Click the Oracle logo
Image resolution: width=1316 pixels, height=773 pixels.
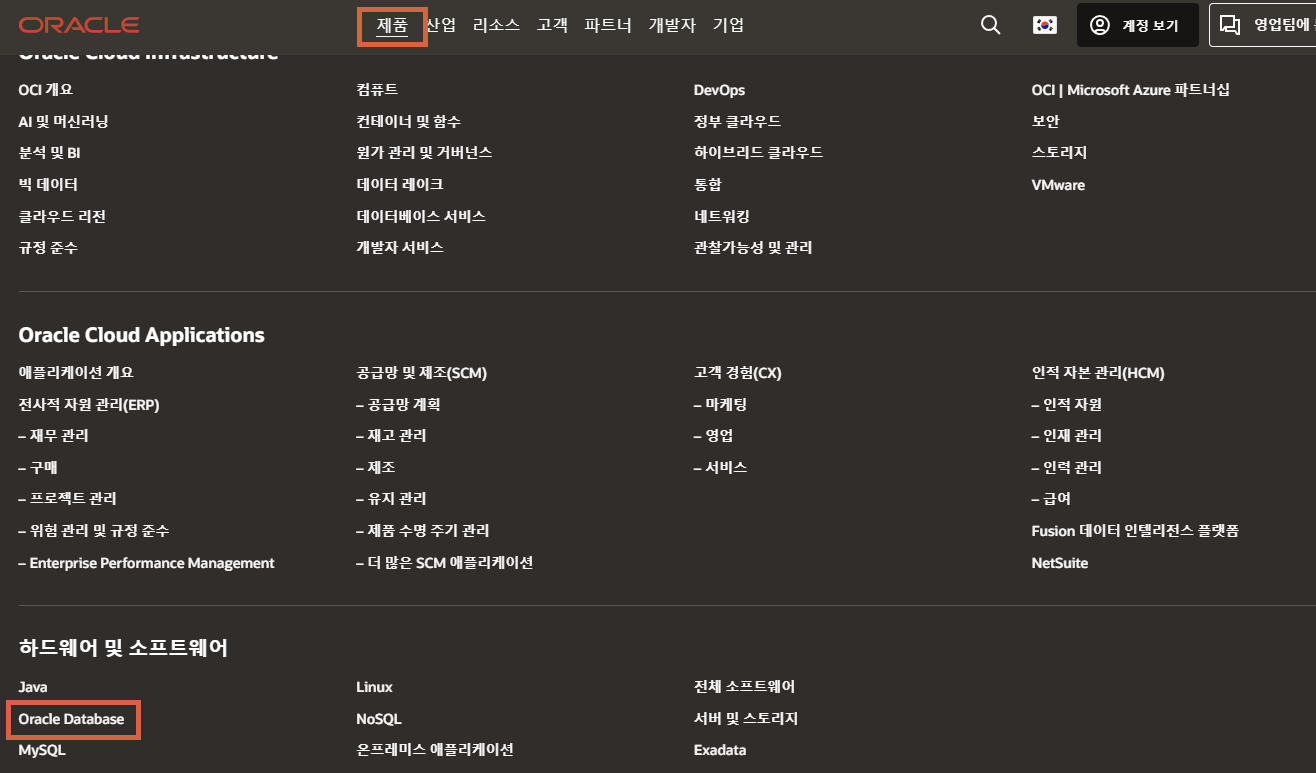(x=79, y=25)
